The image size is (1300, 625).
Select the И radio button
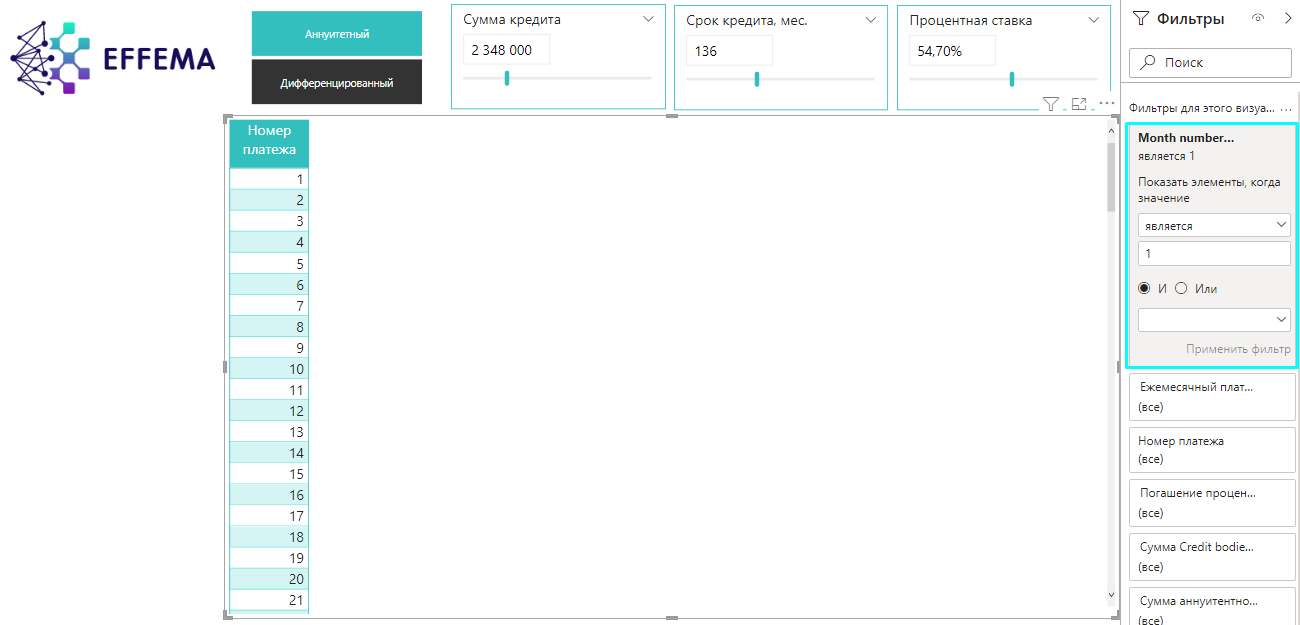1144,288
